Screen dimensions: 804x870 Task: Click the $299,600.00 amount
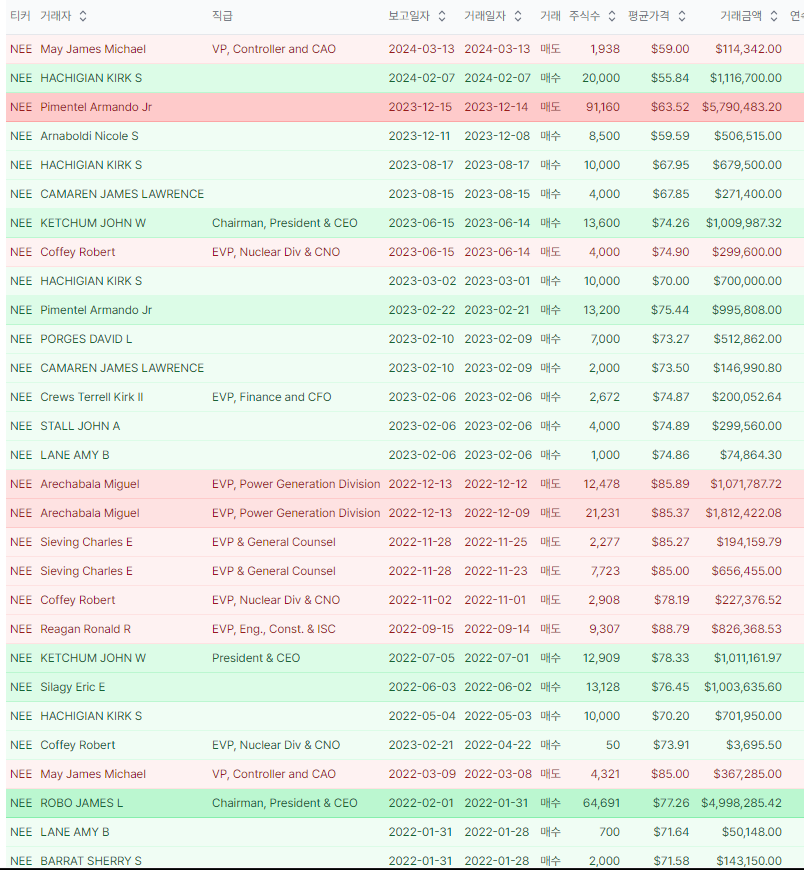(x=747, y=252)
